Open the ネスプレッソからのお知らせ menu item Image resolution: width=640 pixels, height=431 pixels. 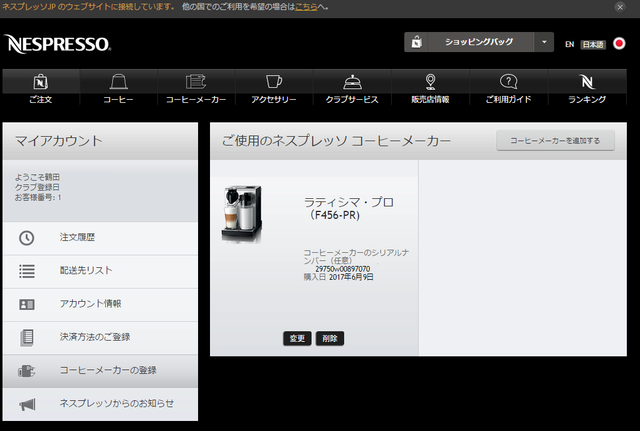(100, 404)
